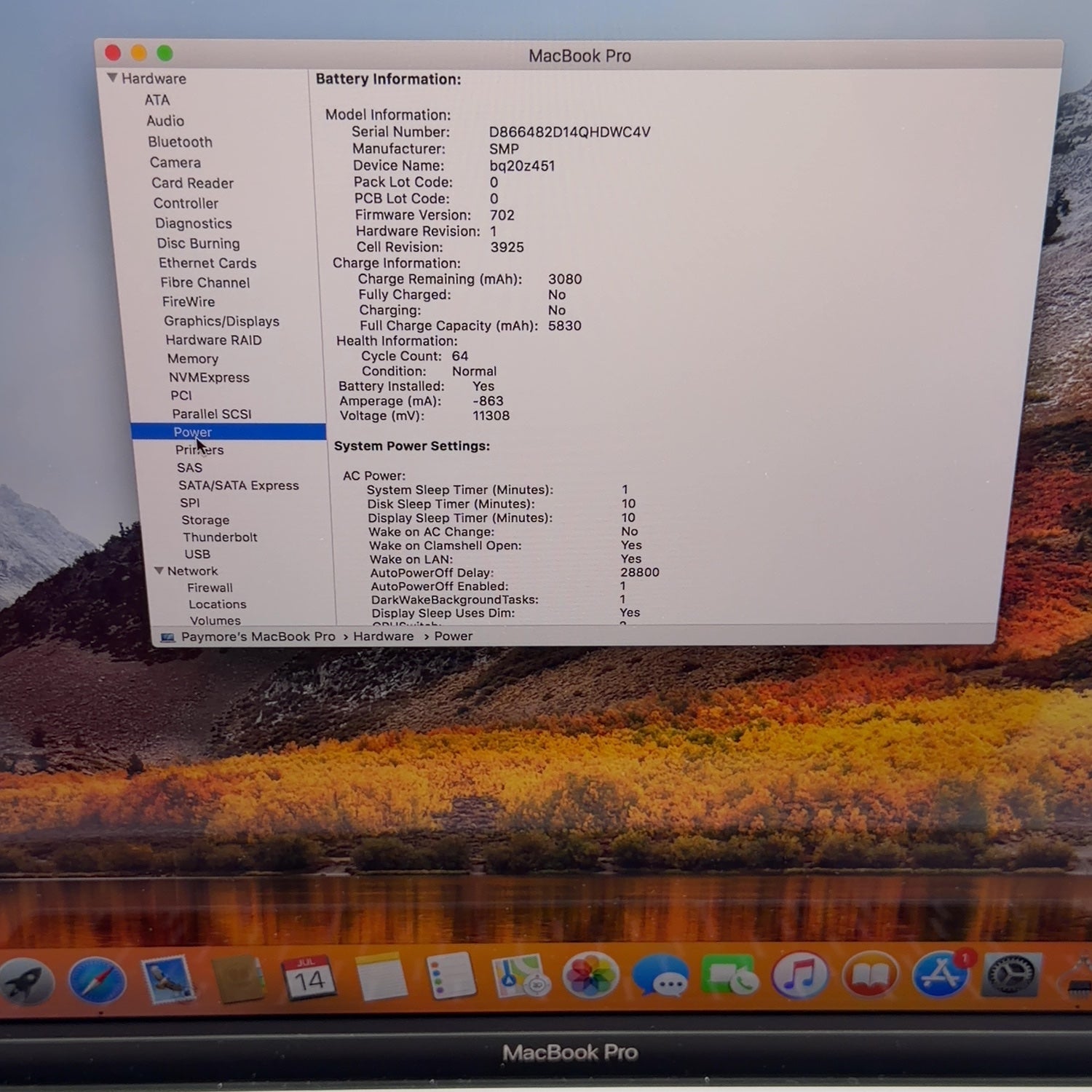Screen dimensions: 1092x1092
Task: Select Fibre Channel entry
Action: 205,282
